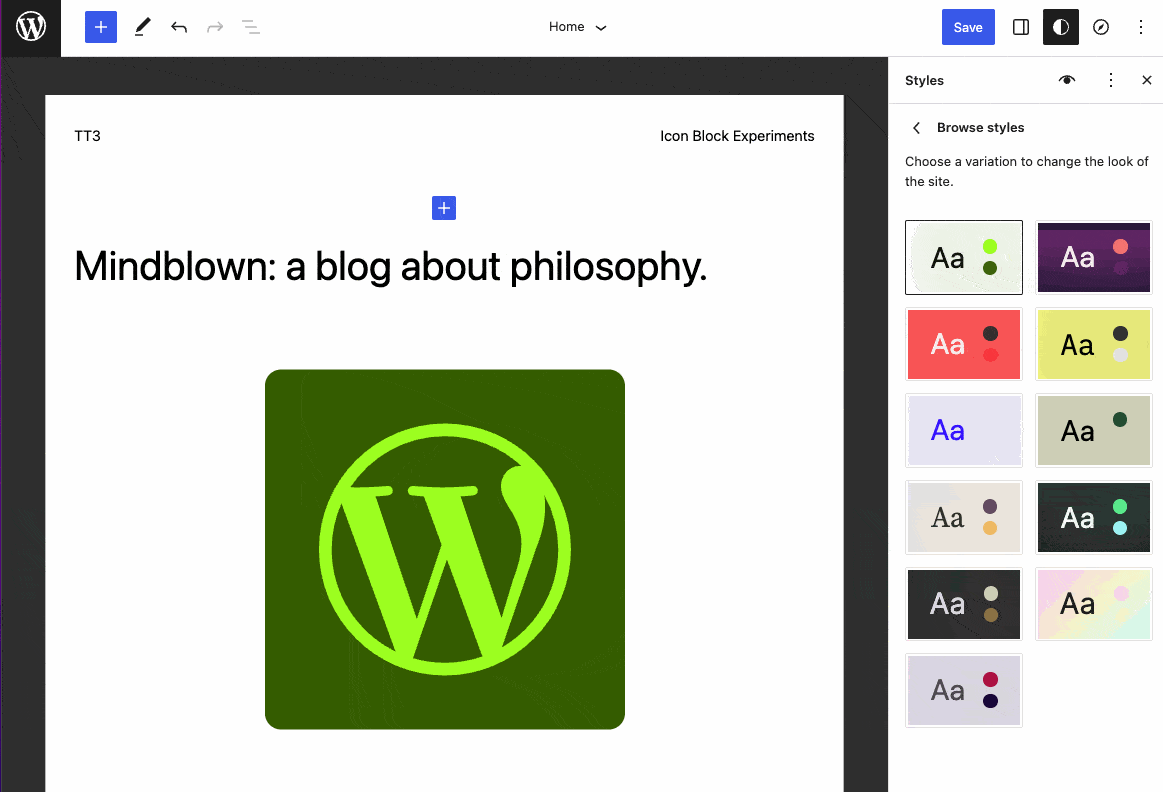Open the Icon Block Experiments navigation link

(737, 136)
